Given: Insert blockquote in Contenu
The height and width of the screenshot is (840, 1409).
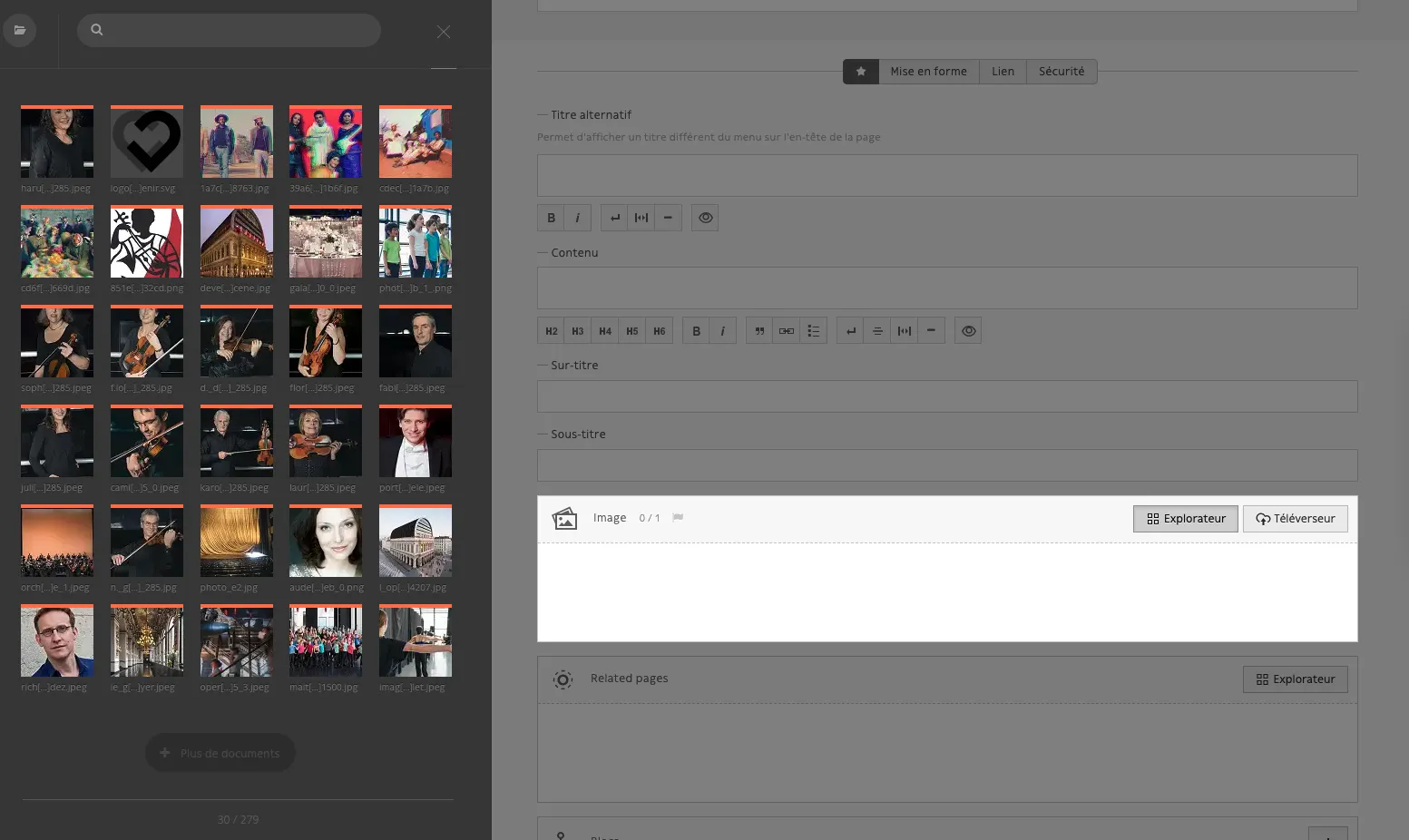Looking at the screenshot, I should 759,331.
